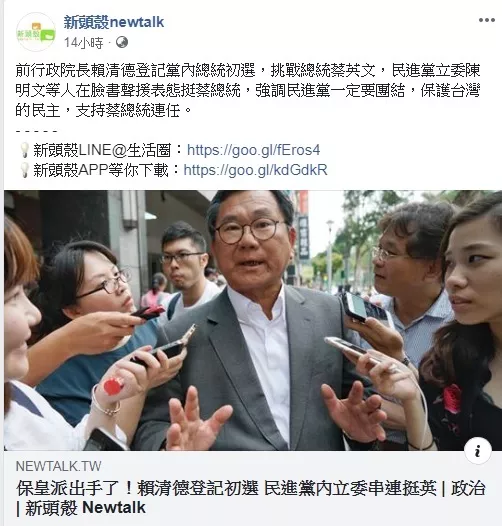Open the post's 14小時 timestamp
The width and height of the screenshot is (502, 526).
(84, 43)
